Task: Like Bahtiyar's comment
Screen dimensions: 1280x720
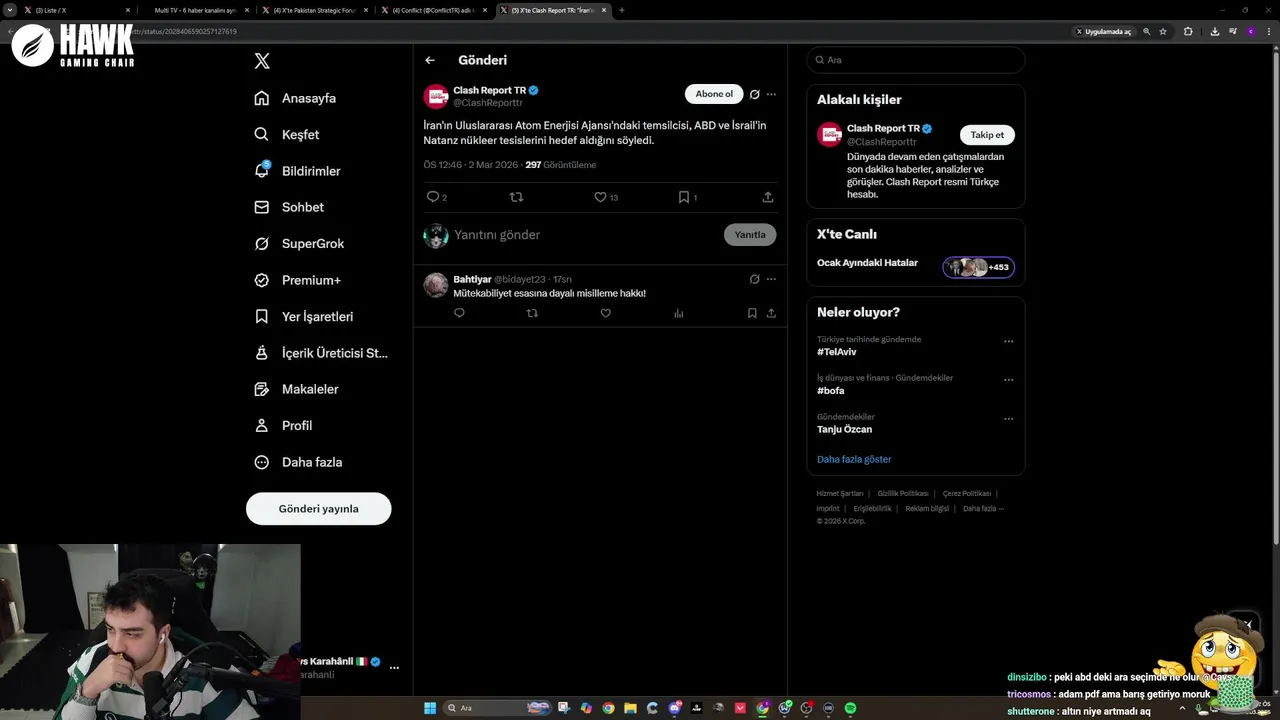Action: 605,313
